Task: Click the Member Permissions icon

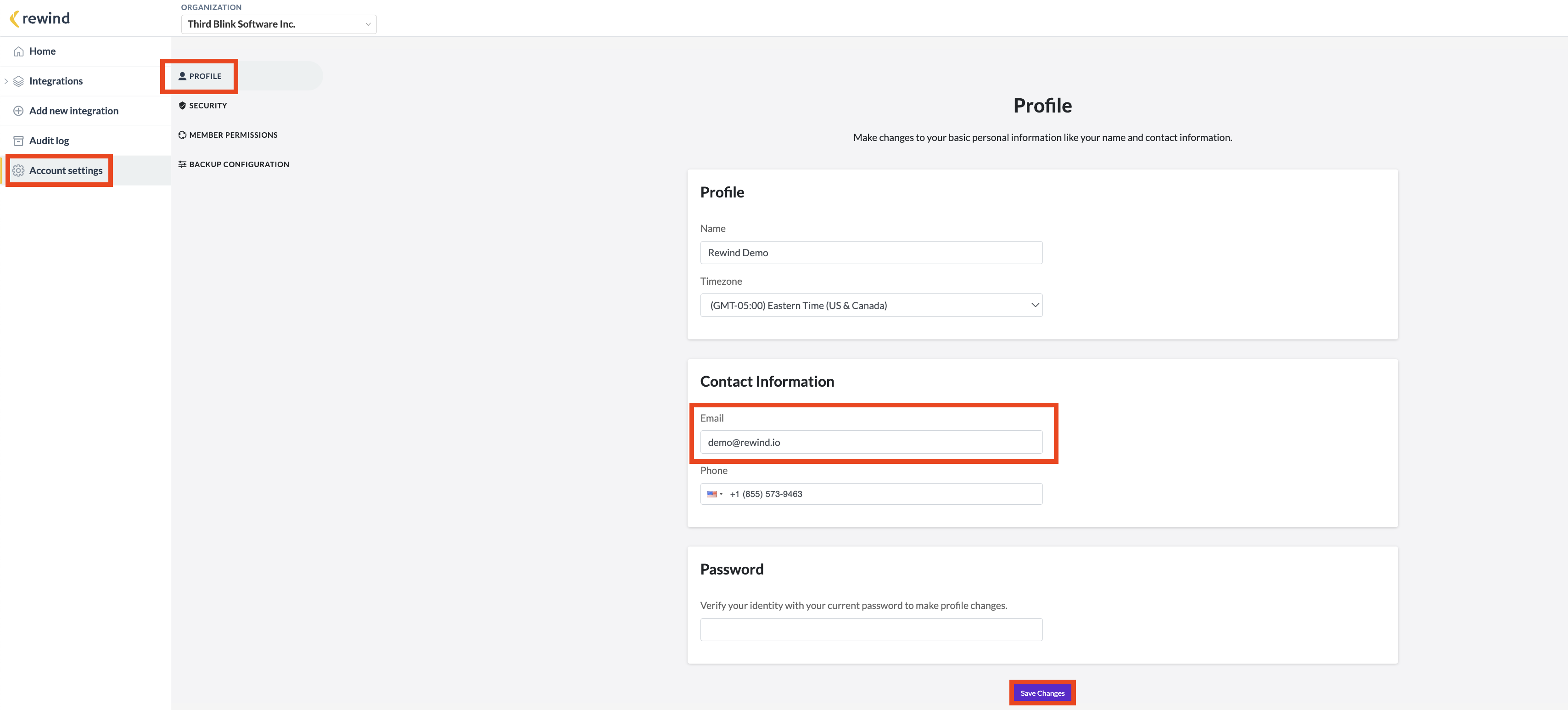Action: coord(182,135)
